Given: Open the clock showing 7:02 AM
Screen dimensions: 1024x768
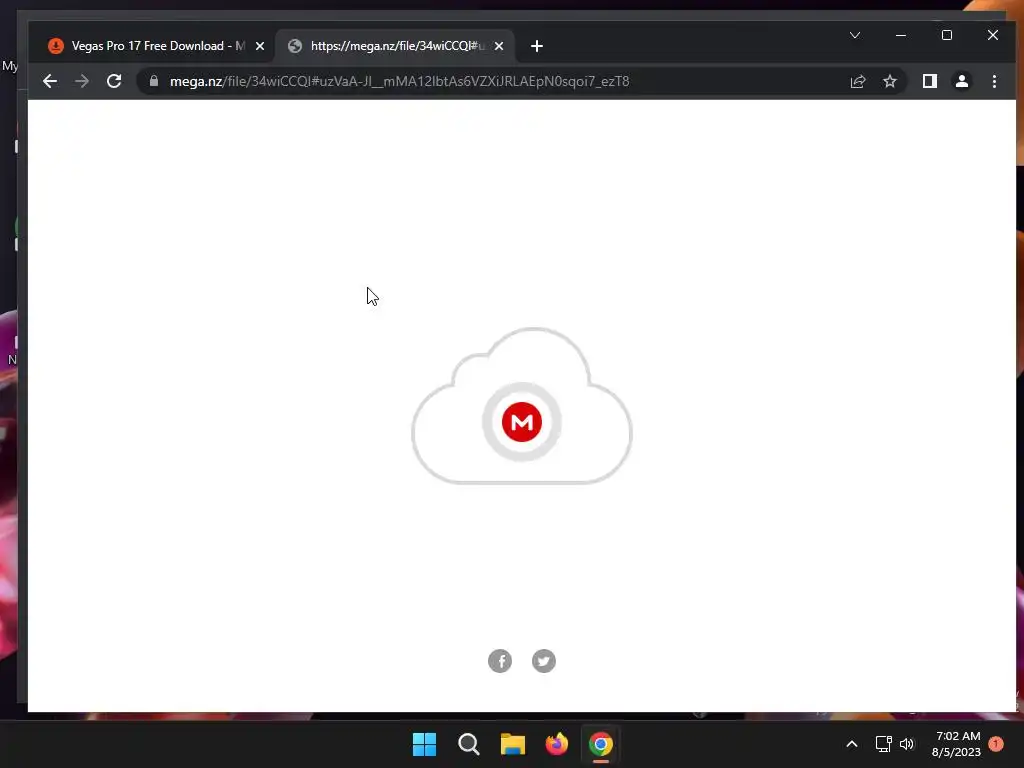Looking at the screenshot, I should pyautogui.click(x=957, y=744).
